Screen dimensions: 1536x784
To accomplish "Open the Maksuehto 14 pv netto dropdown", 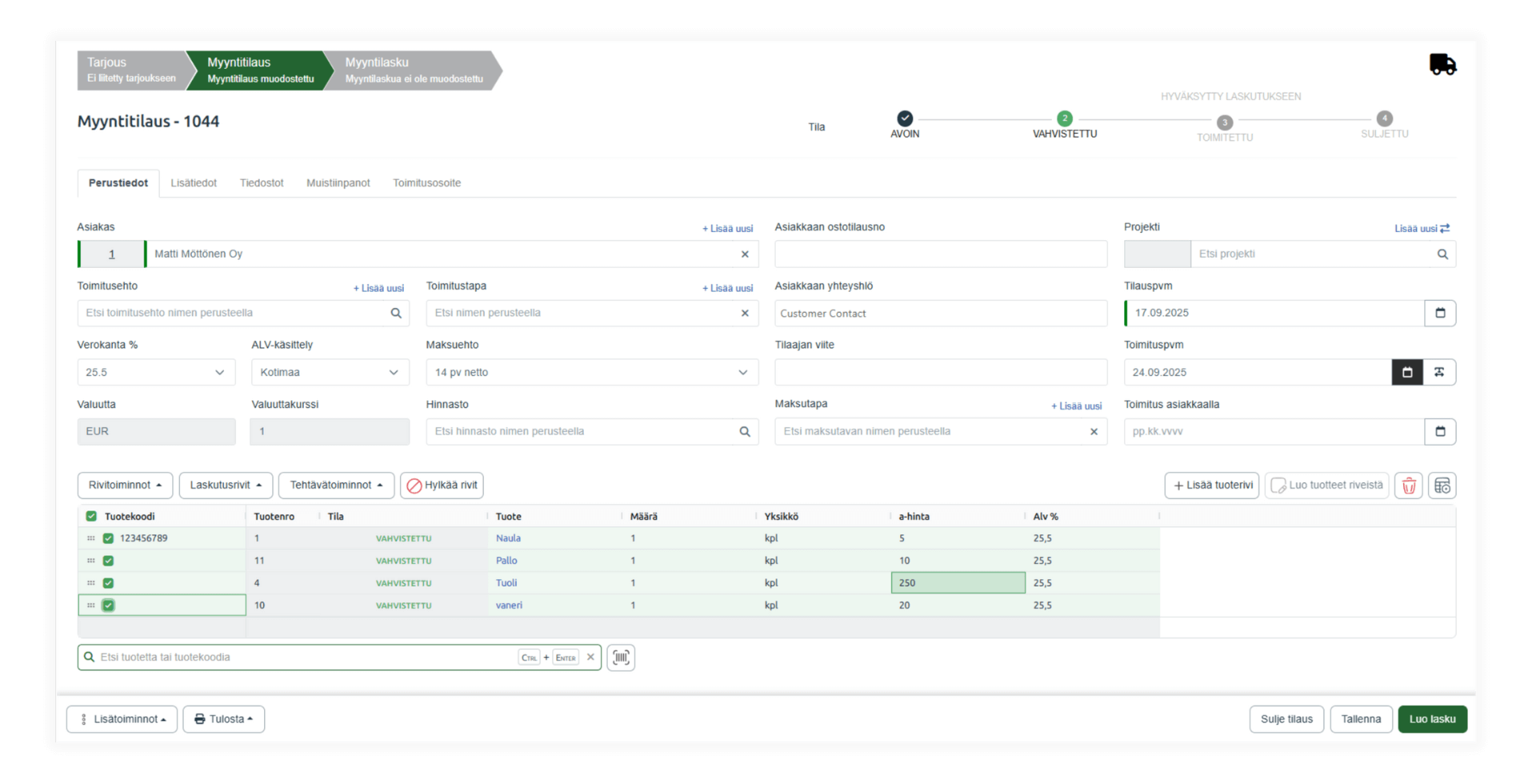I will pos(592,372).
